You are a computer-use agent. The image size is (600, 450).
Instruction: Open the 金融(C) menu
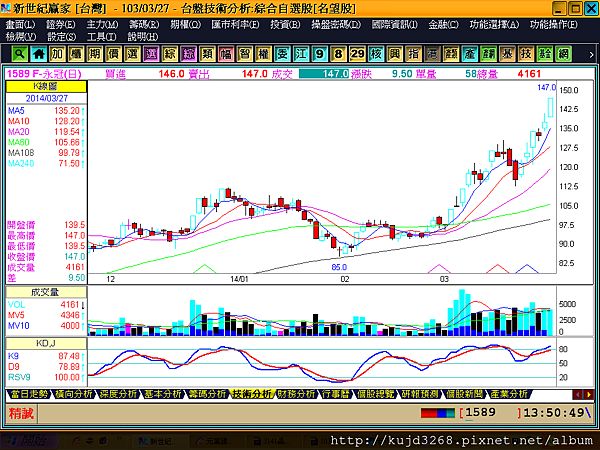(443, 24)
